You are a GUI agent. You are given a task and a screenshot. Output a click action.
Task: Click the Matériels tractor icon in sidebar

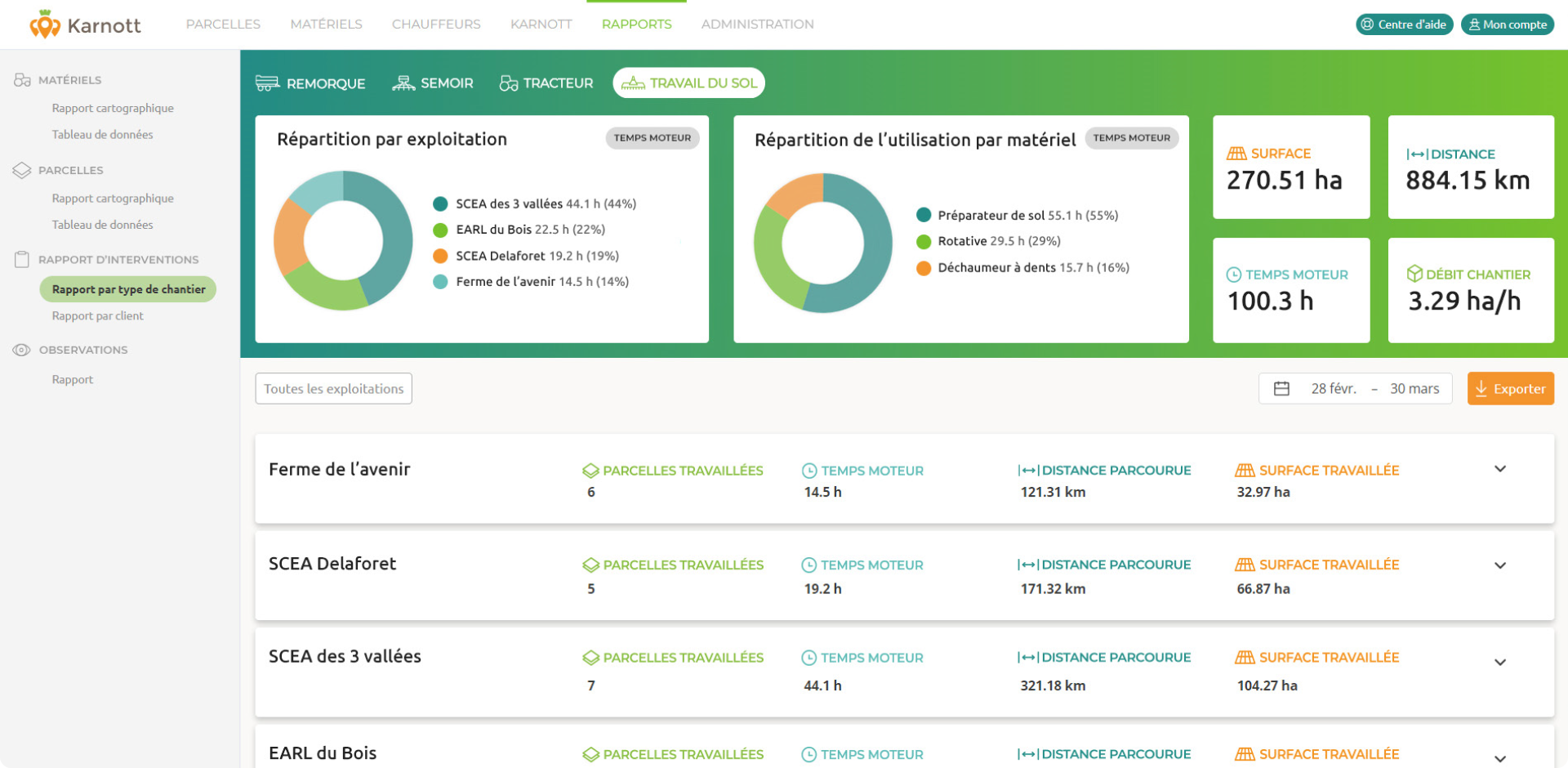(22, 80)
